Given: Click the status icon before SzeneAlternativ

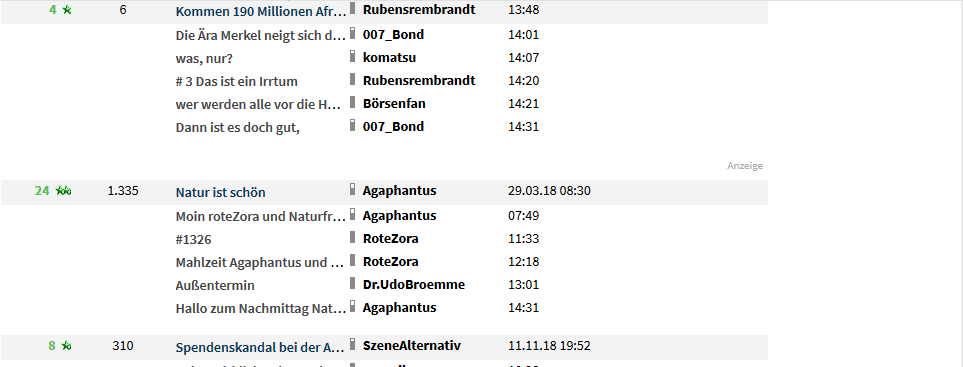Looking at the screenshot, I should (353, 344).
